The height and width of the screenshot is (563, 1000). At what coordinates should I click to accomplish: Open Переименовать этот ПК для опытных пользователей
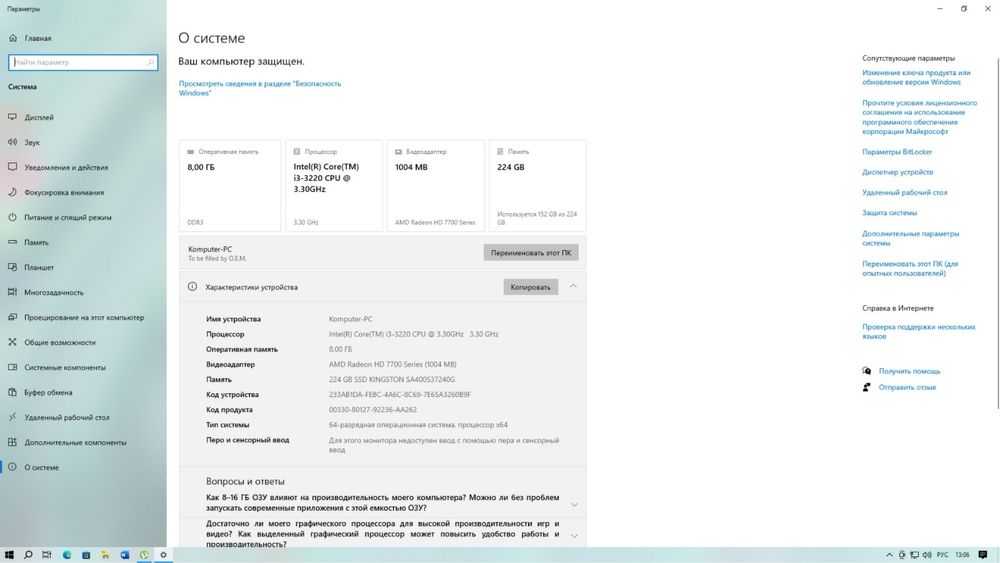tap(910, 268)
